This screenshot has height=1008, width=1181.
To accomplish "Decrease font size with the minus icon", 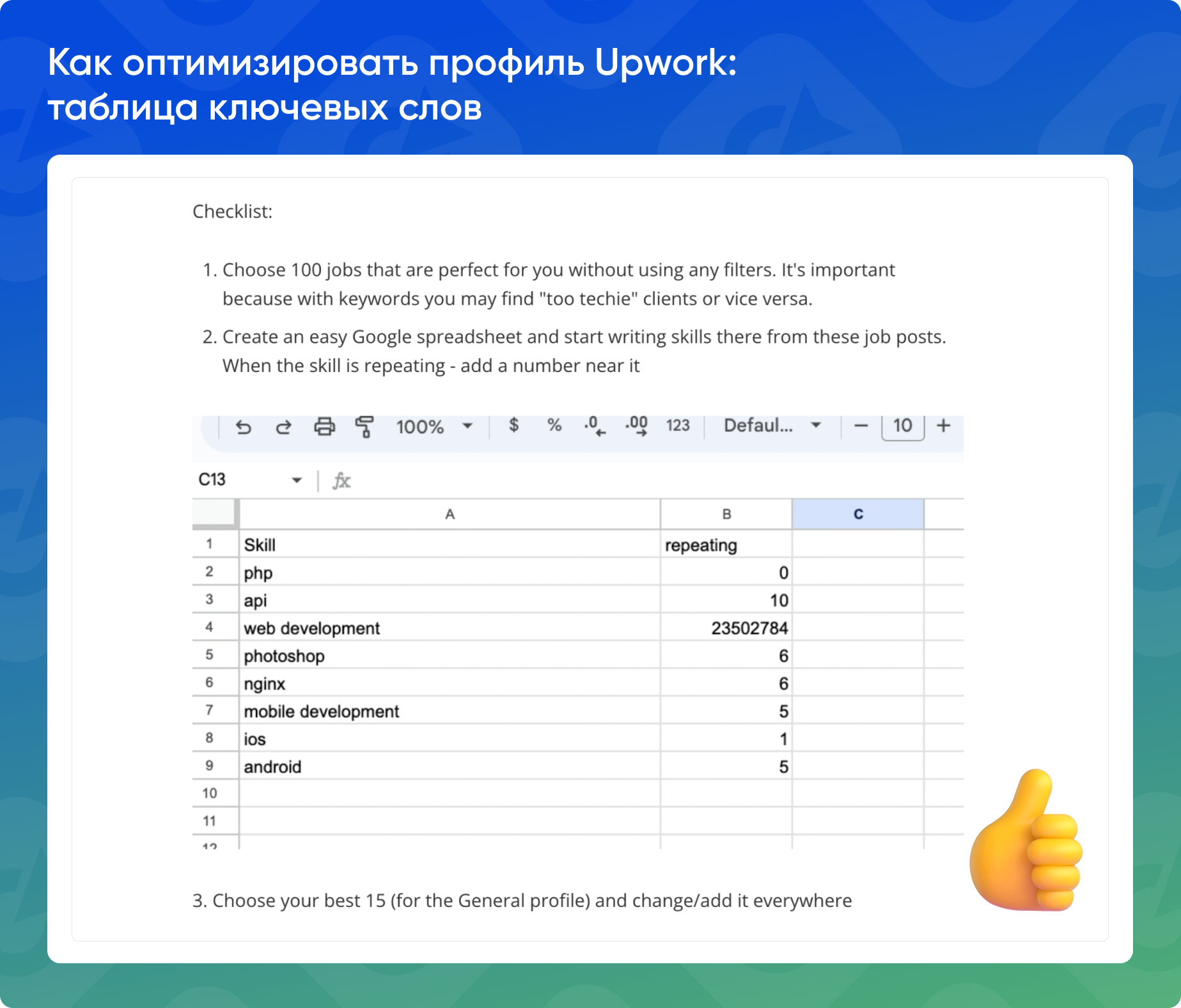I will pos(861,425).
